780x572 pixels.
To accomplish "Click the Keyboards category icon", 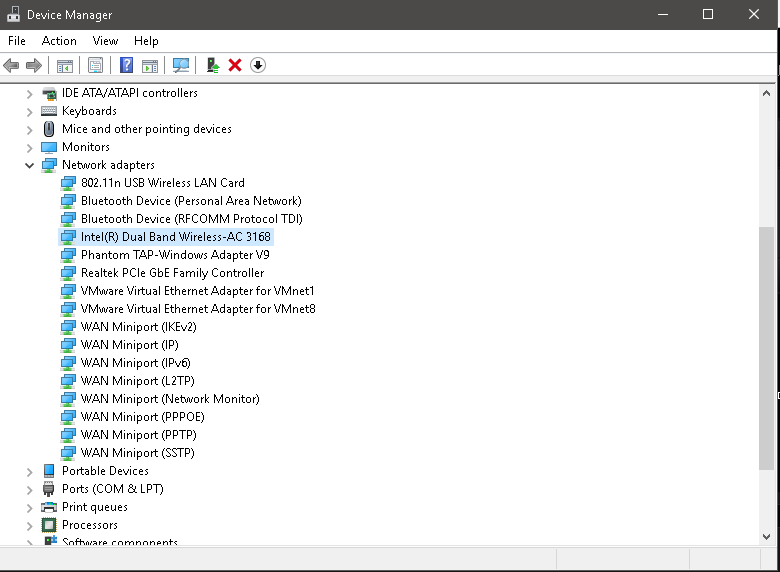I will [x=49, y=111].
